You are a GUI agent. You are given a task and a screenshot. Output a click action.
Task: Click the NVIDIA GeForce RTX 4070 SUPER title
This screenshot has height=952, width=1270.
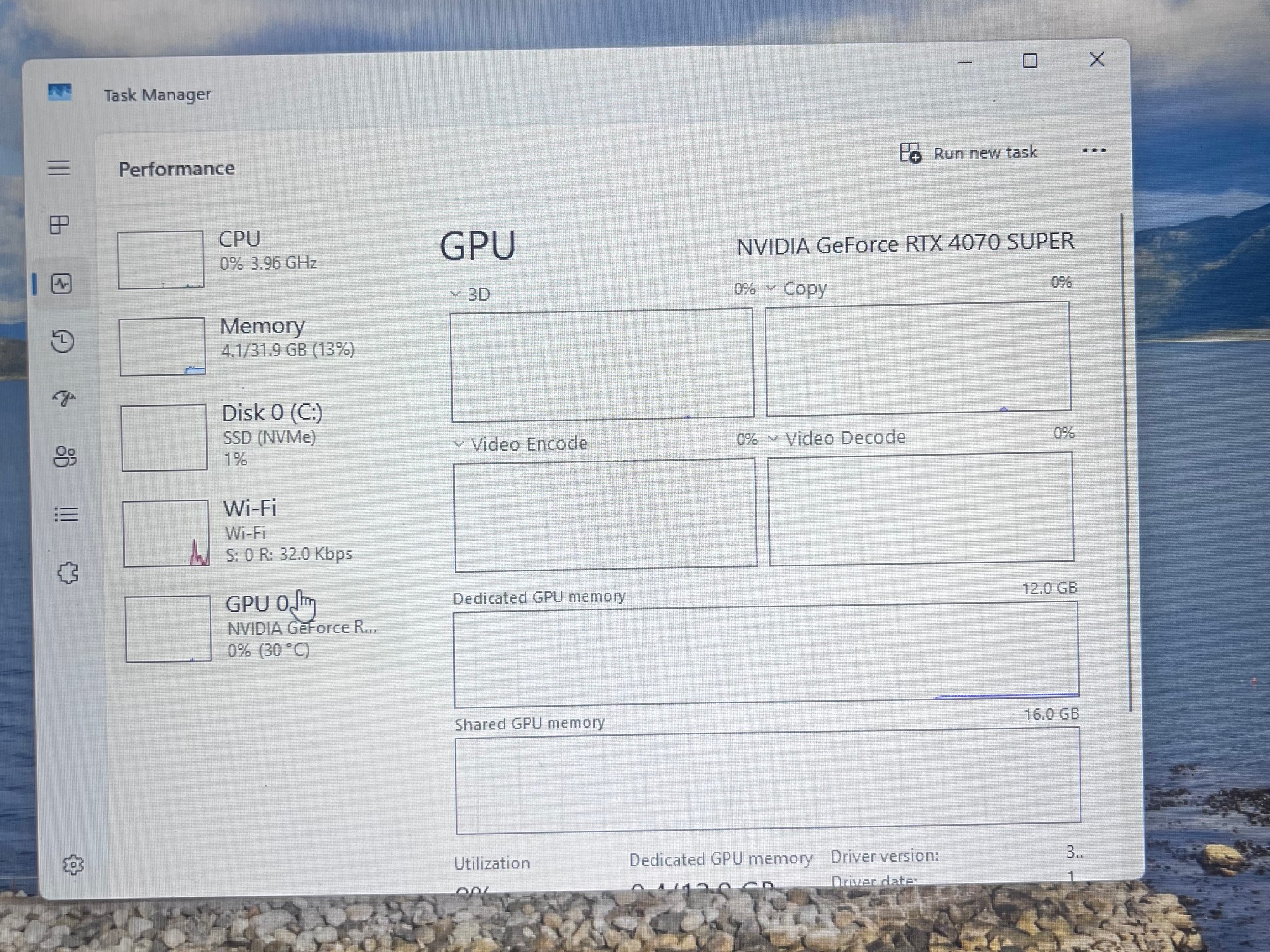(905, 244)
